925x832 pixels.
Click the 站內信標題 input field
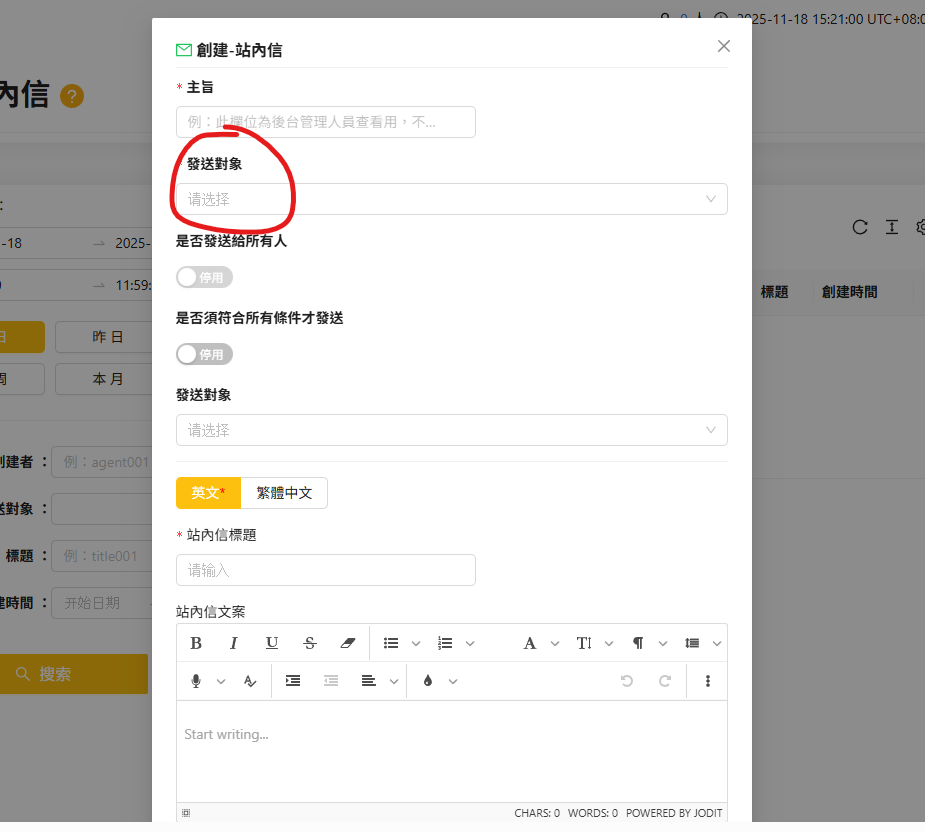(325, 570)
